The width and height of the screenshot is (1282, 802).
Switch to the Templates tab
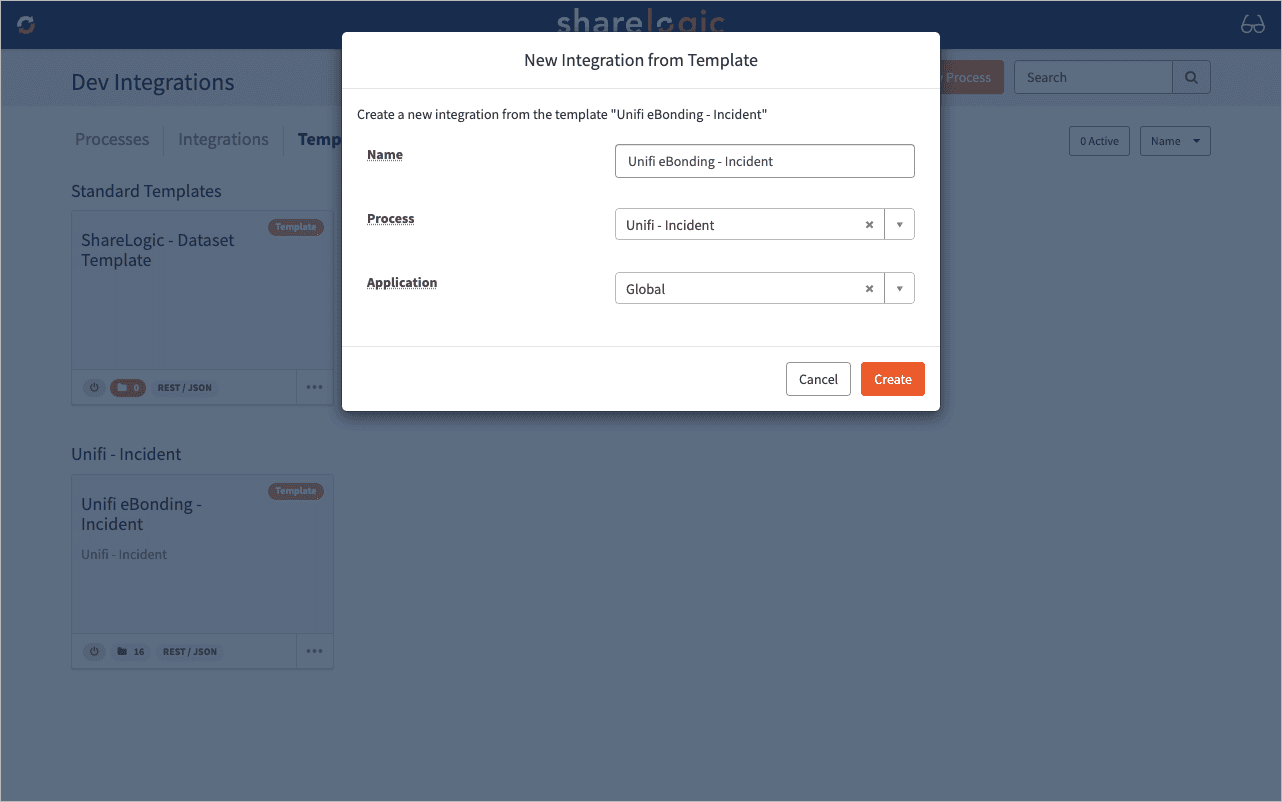(x=320, y=139)
